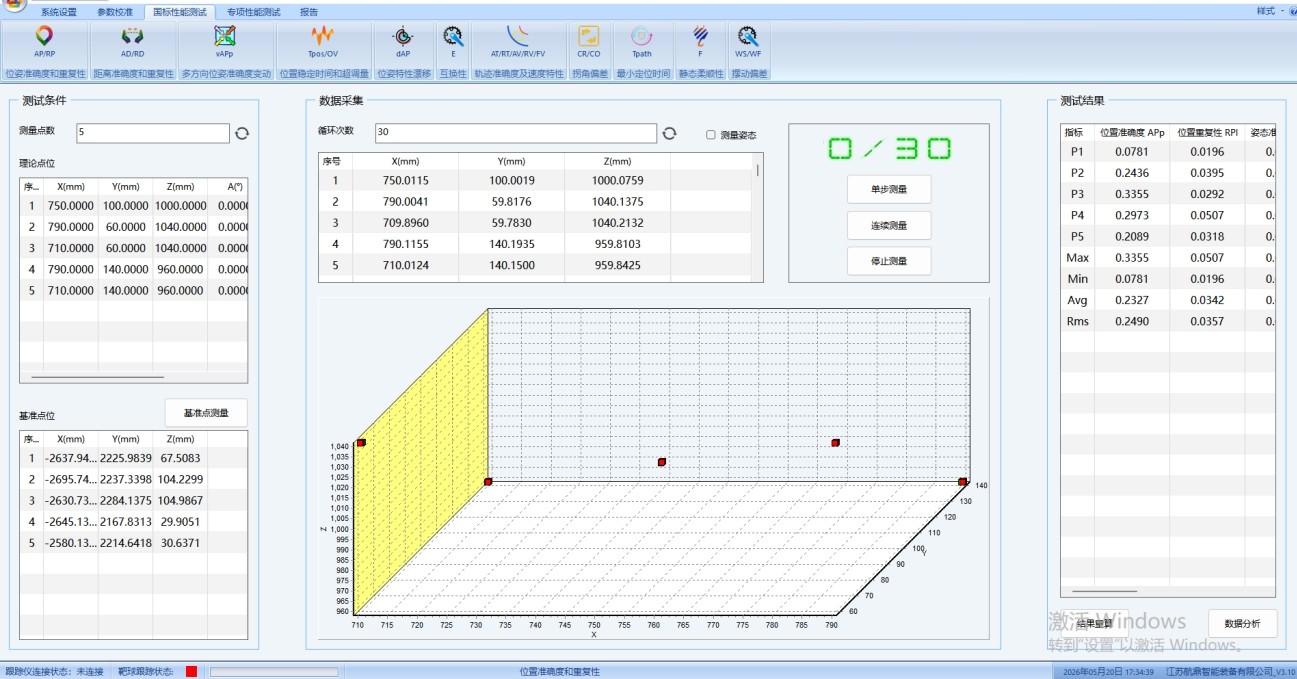Refresh the 循环次数 cycle count
The width and height of the screenshot is (1297, 679).
(x=670, y=133)
